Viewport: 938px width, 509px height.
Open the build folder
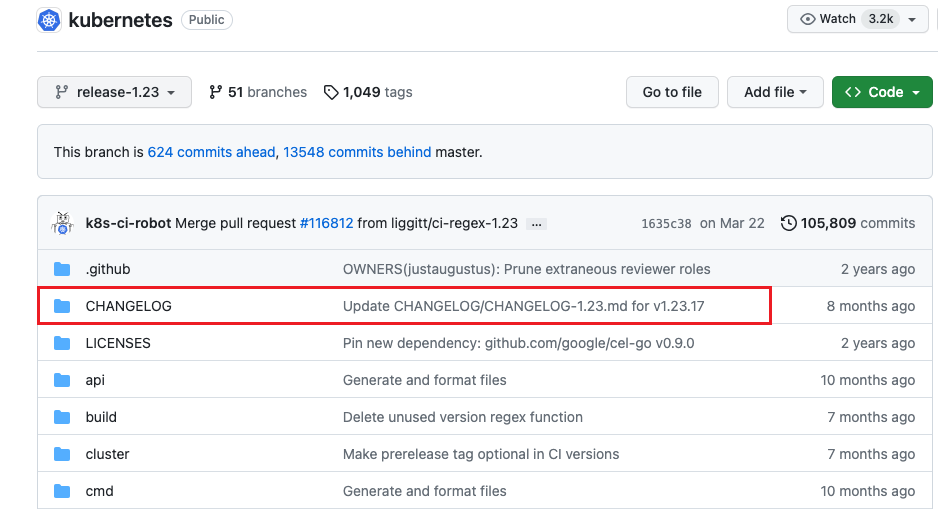[101, 417]
